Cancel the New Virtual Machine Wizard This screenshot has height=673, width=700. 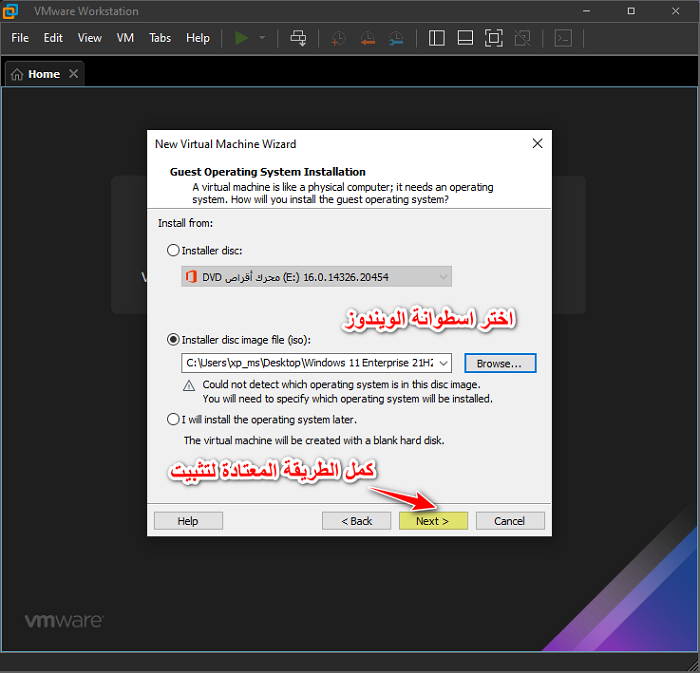pos(510,521)
